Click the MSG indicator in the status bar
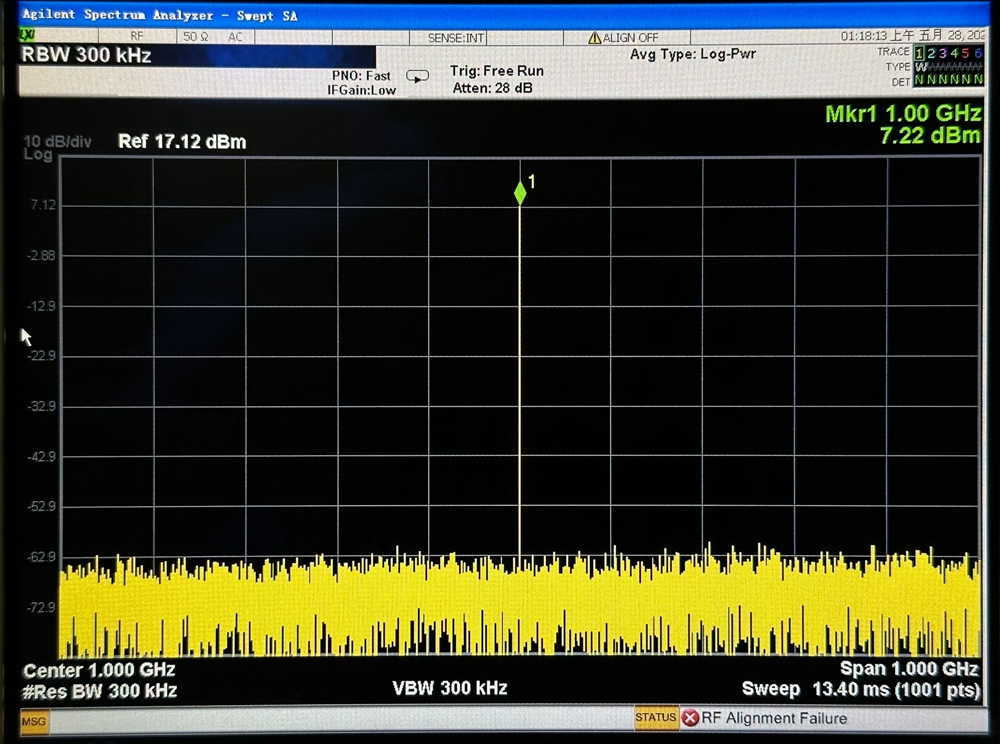Screen dimensions: 1000x744 coord(34,721)
